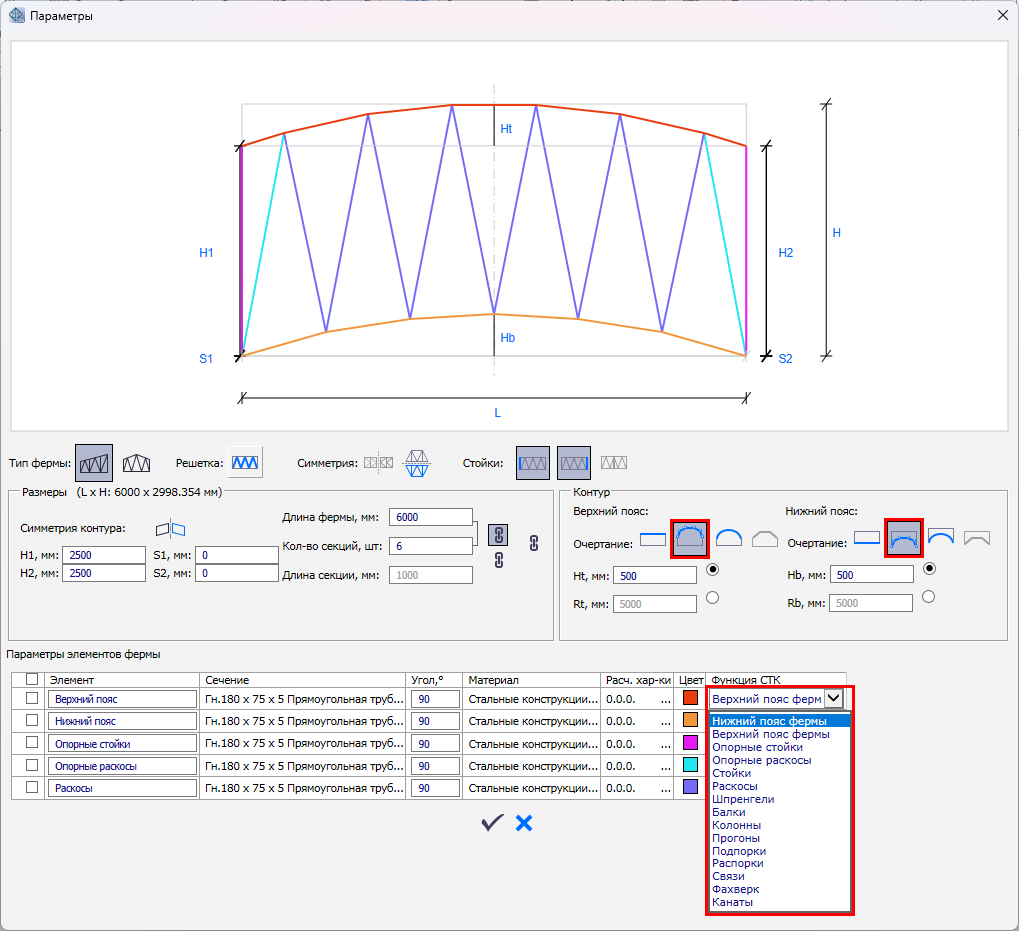Select the Rt radius radio button

coord(712,598)
